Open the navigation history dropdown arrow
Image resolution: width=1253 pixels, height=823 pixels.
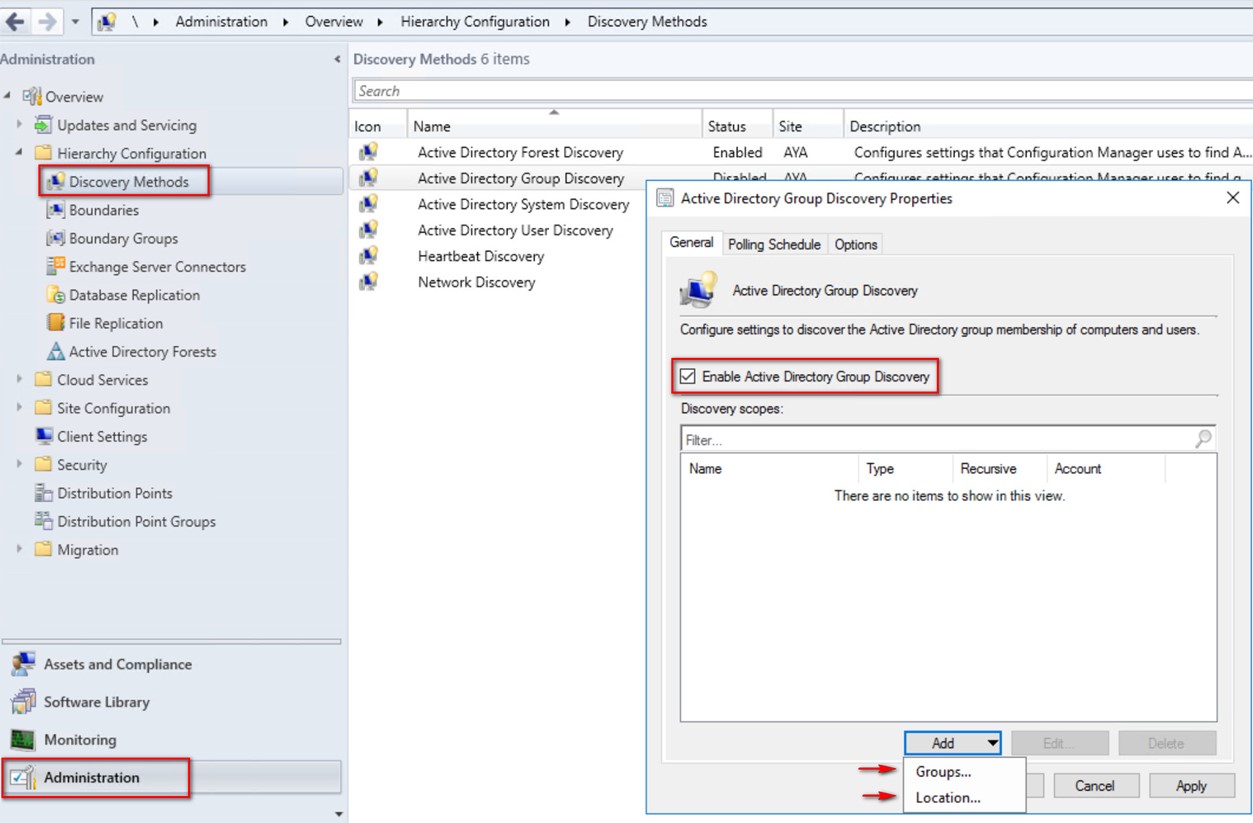pos(75,22)
